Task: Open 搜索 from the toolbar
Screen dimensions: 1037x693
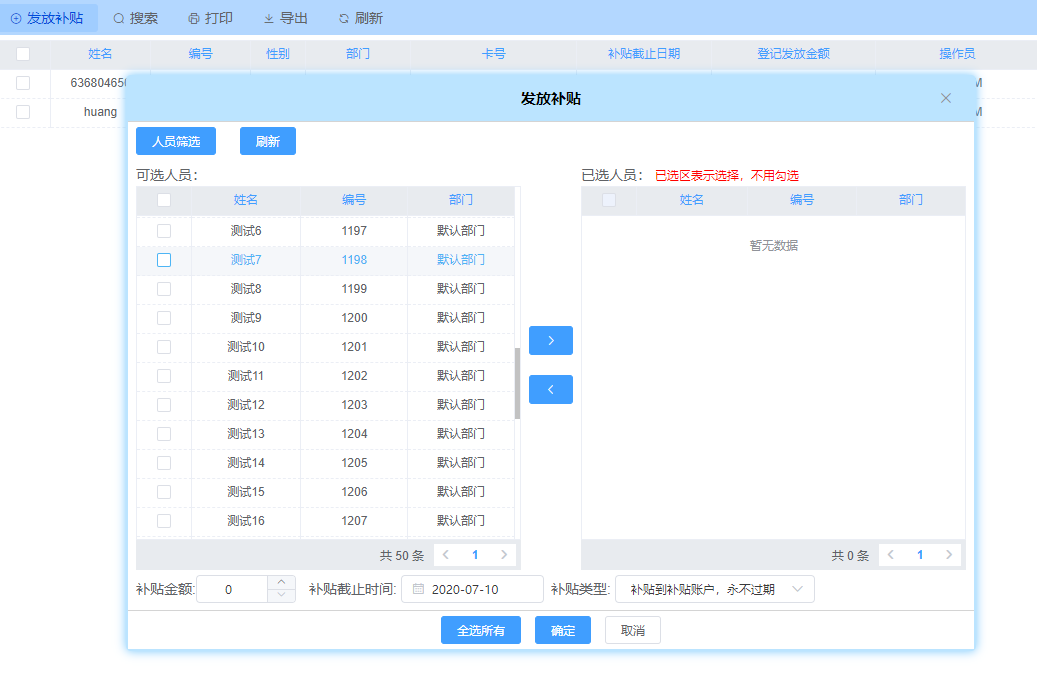Action: pos(135,18)
